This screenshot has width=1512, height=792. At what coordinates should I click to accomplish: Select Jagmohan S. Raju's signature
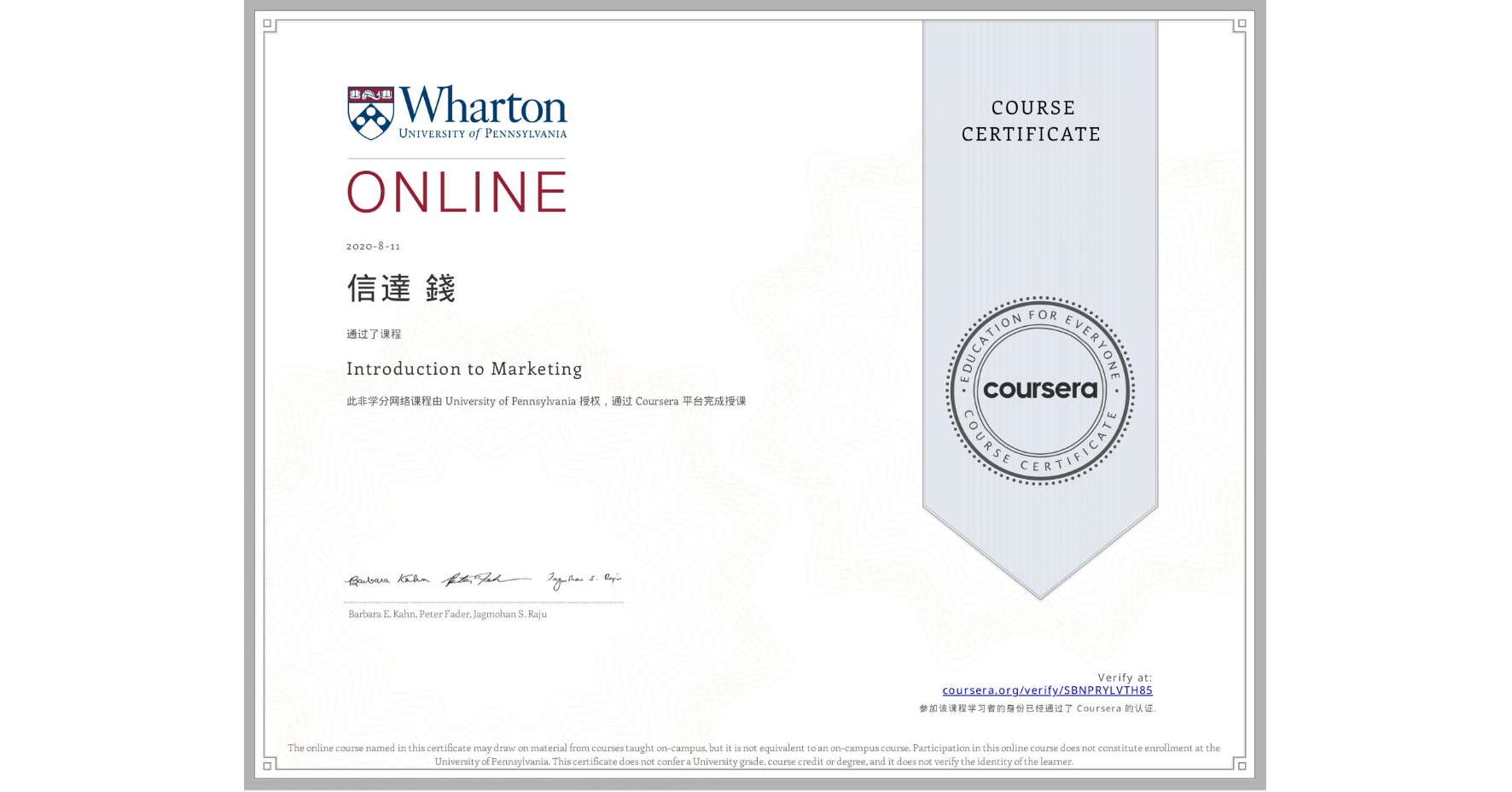[584, 577]
